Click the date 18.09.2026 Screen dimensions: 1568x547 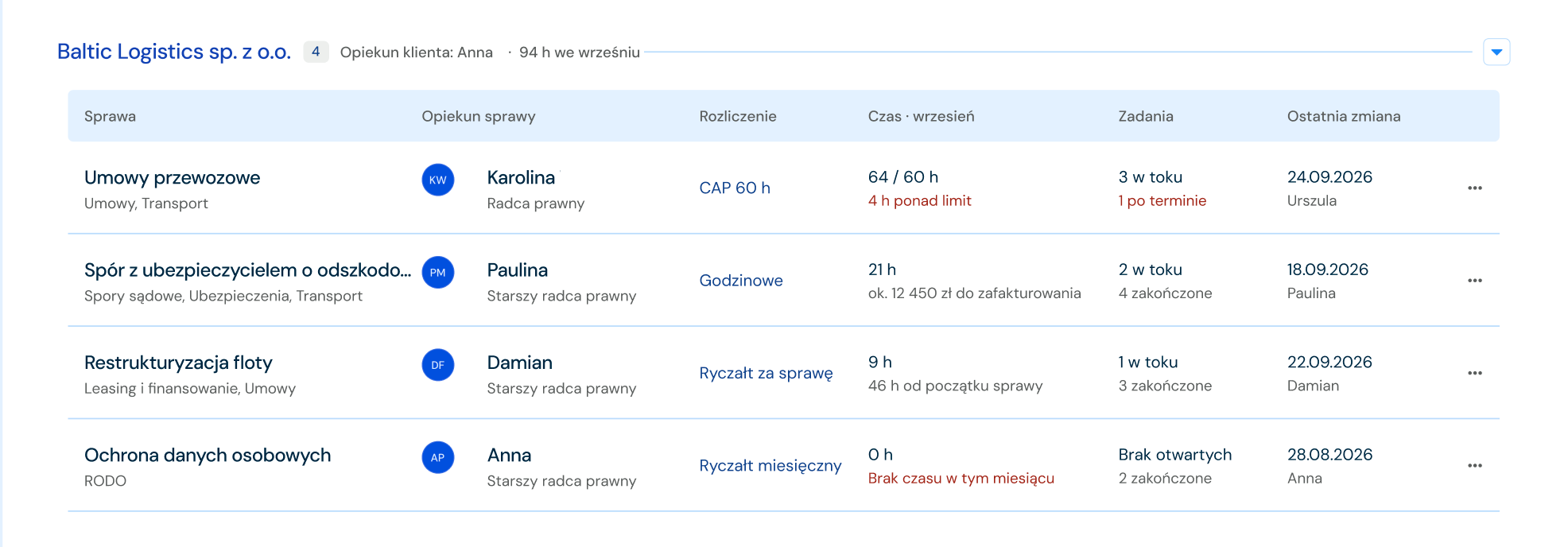click(x=1328, y=270)
